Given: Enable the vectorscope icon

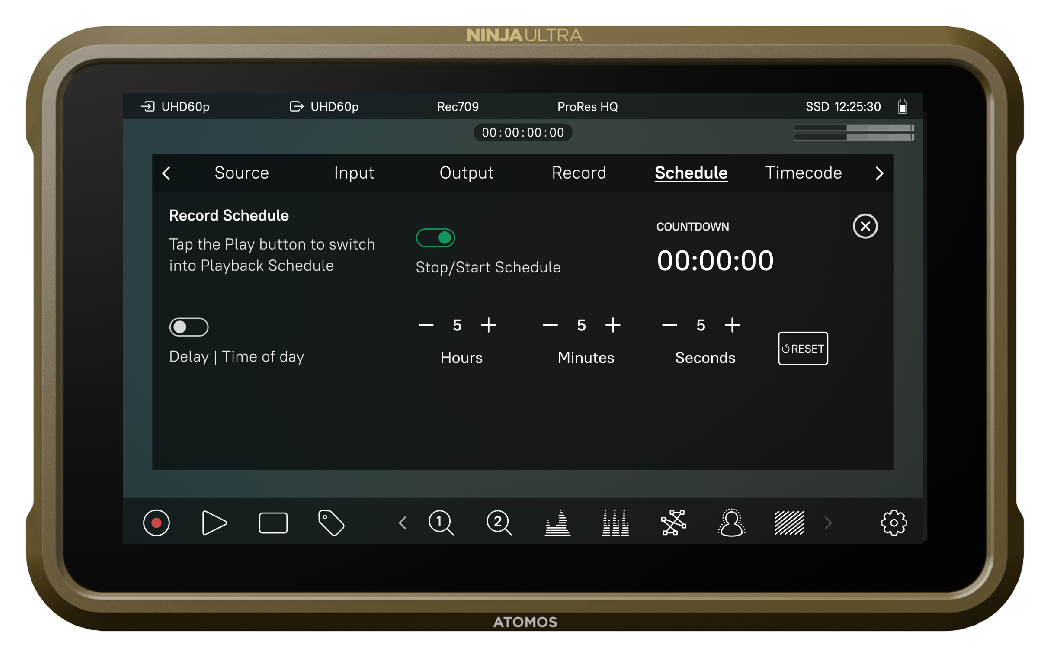Looking at the screenshot, I should [674, 523].
